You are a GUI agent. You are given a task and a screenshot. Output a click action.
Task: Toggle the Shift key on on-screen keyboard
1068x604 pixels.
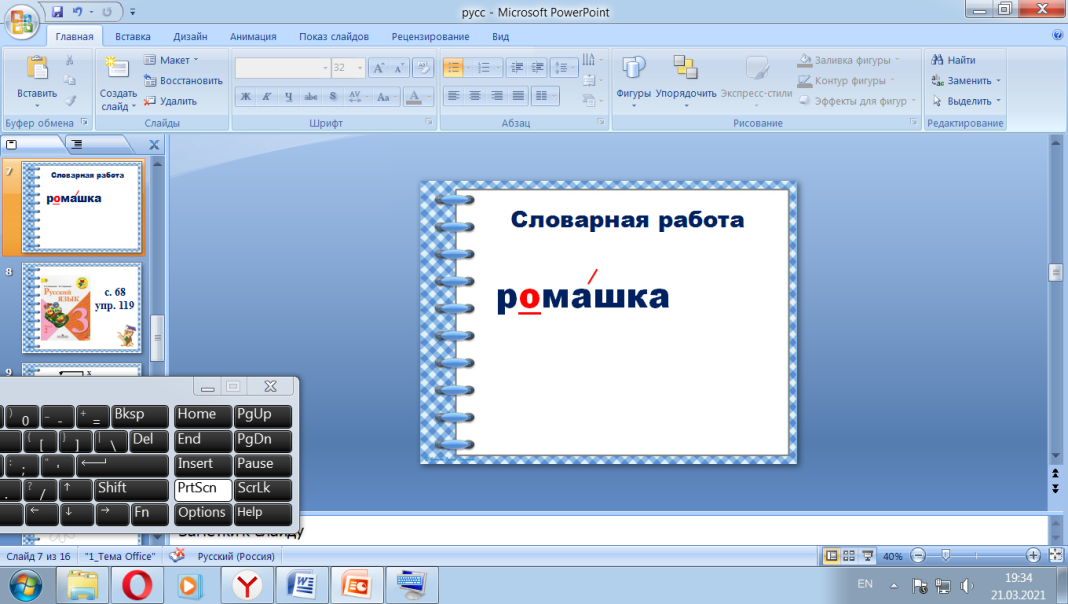point(131,489)
